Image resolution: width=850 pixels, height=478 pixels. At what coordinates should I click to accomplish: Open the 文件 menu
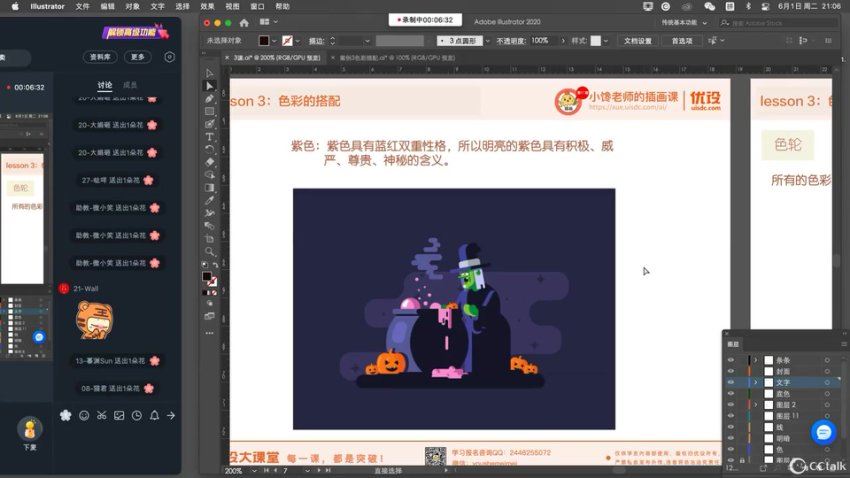[82, 7]
